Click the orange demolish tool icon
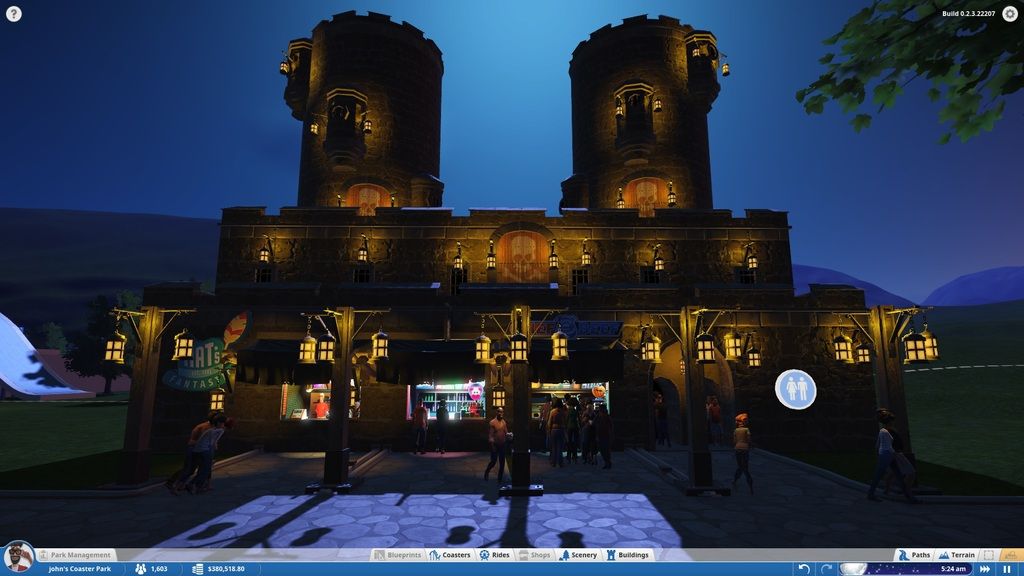This screenshot has height=576, width=1024. click(x=1011, y=555)
